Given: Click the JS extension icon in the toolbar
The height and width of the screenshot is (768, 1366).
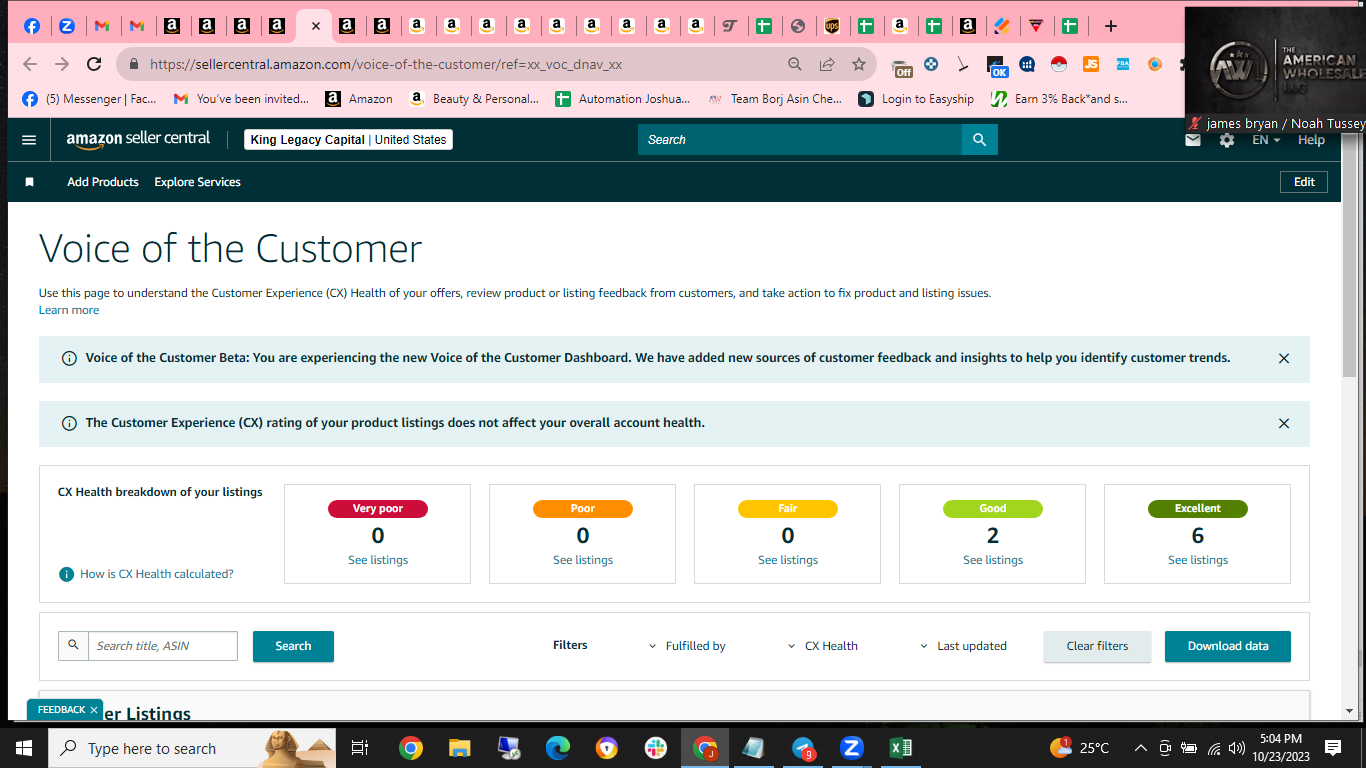Looking at the screenshot, I should 1091,64.
